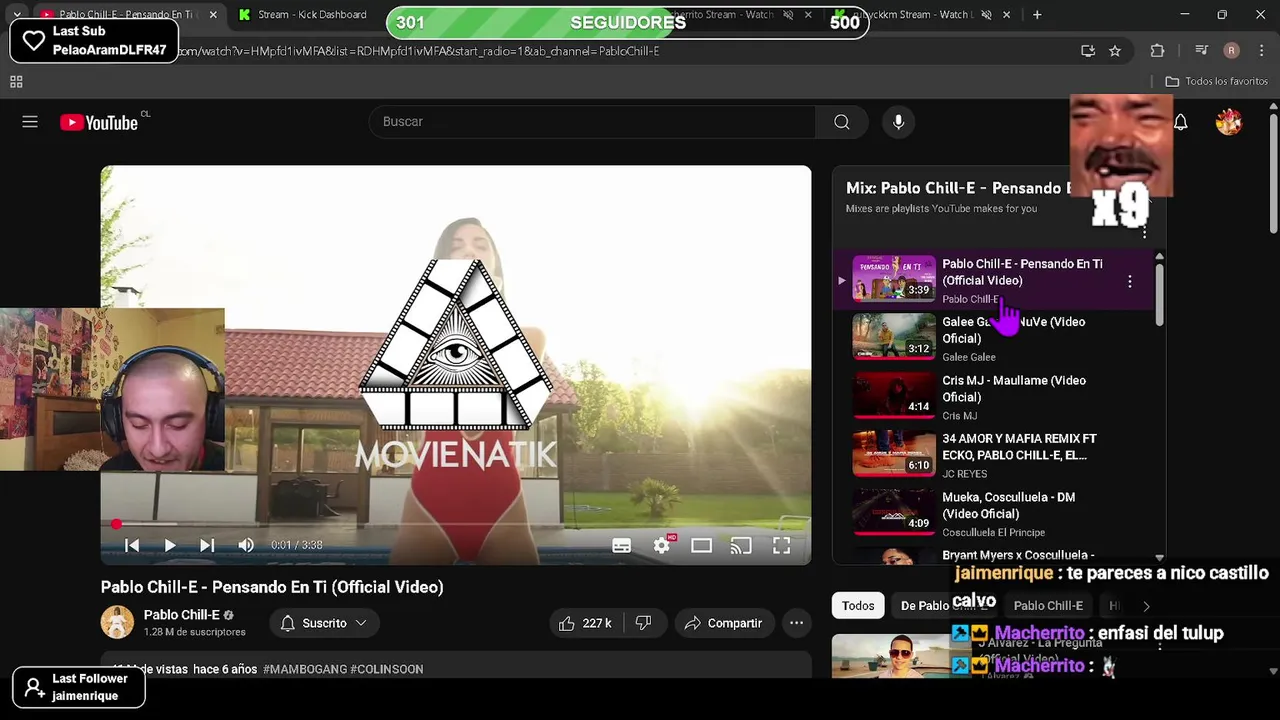Open media controls icon in toolbar
This screenshot has width=1280, height=720.
click(x=1202, y=51)
